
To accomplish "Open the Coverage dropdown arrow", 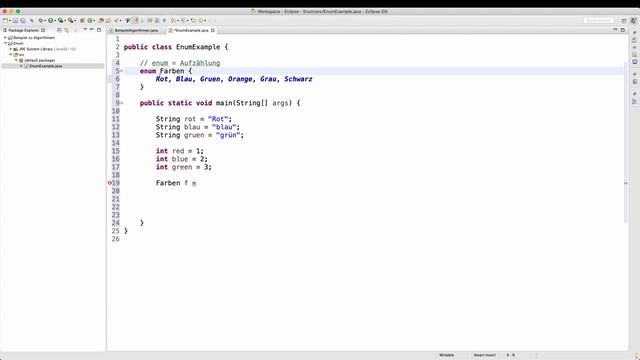I will (65, 20).
